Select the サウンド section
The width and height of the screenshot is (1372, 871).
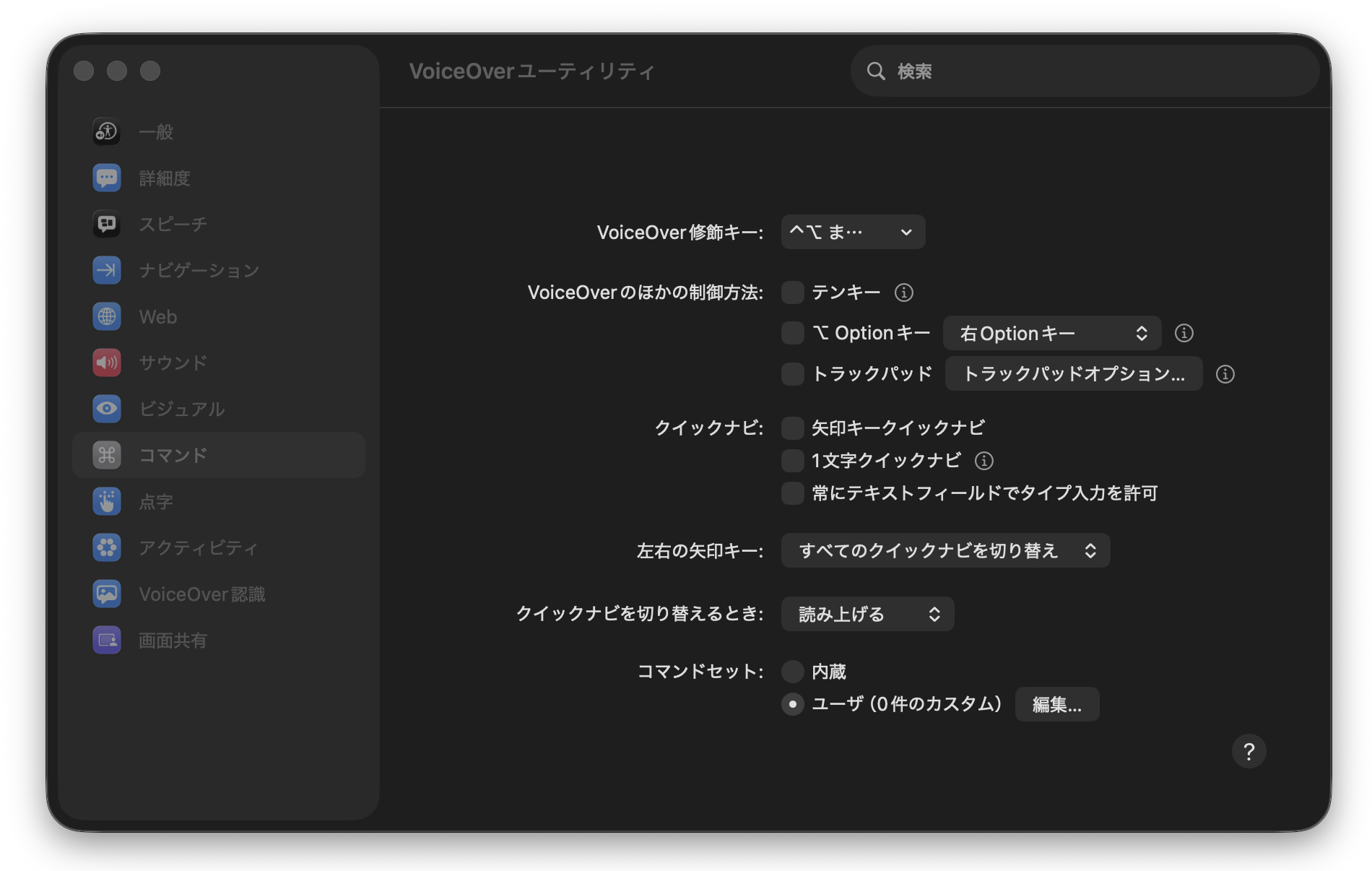point(219,363)
